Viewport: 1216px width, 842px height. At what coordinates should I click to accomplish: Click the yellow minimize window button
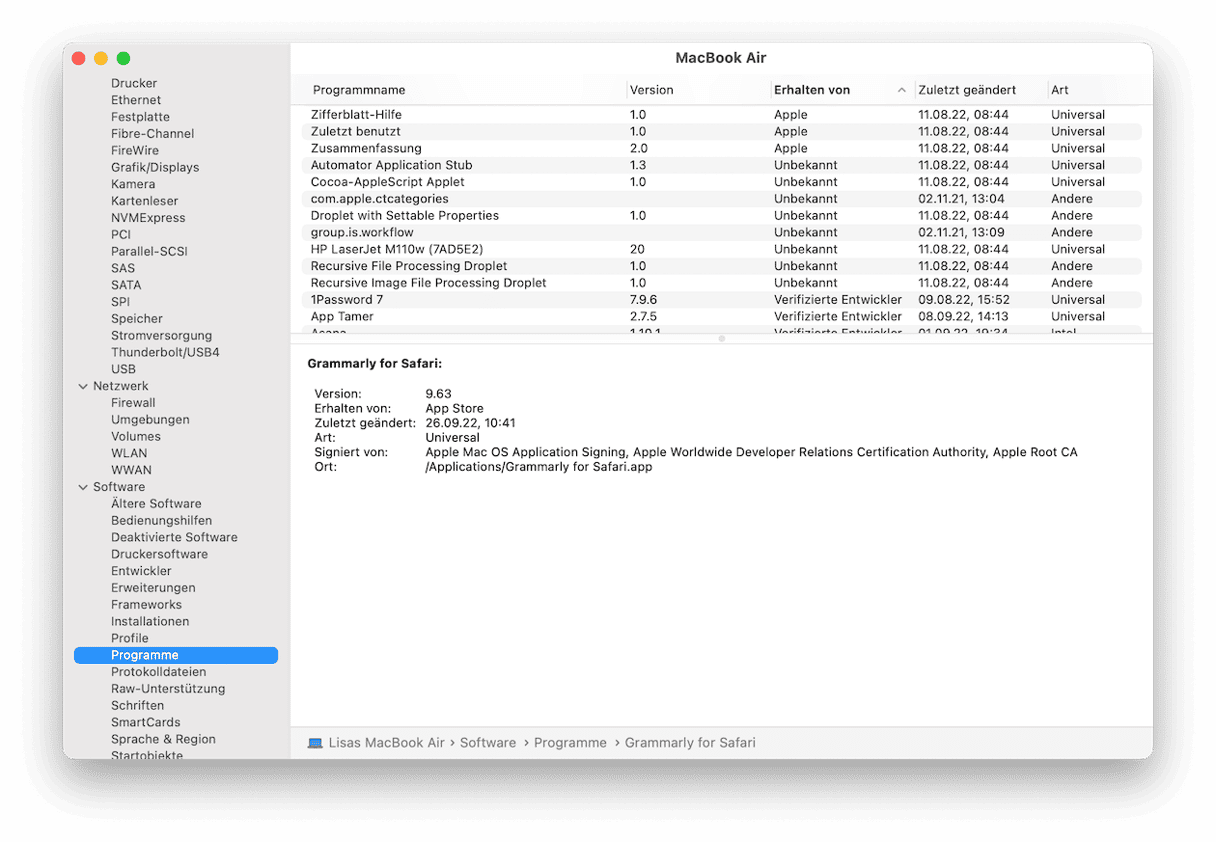(101, 59)
